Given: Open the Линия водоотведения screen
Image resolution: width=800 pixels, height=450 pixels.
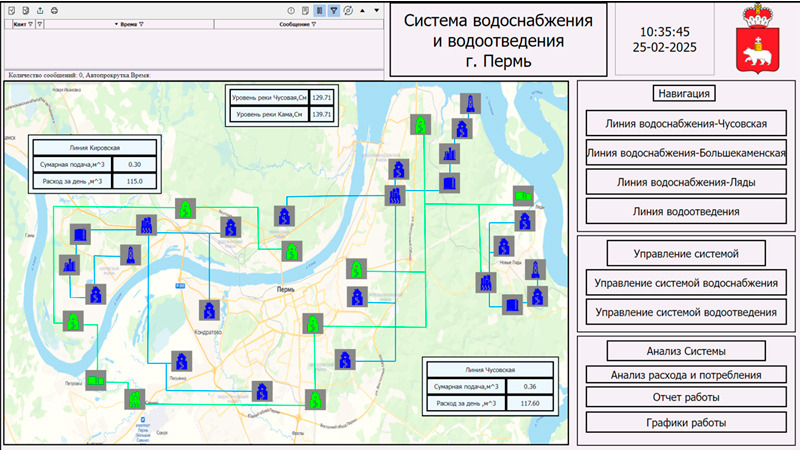Looking at the screenshot, I should tap(686, 211).
